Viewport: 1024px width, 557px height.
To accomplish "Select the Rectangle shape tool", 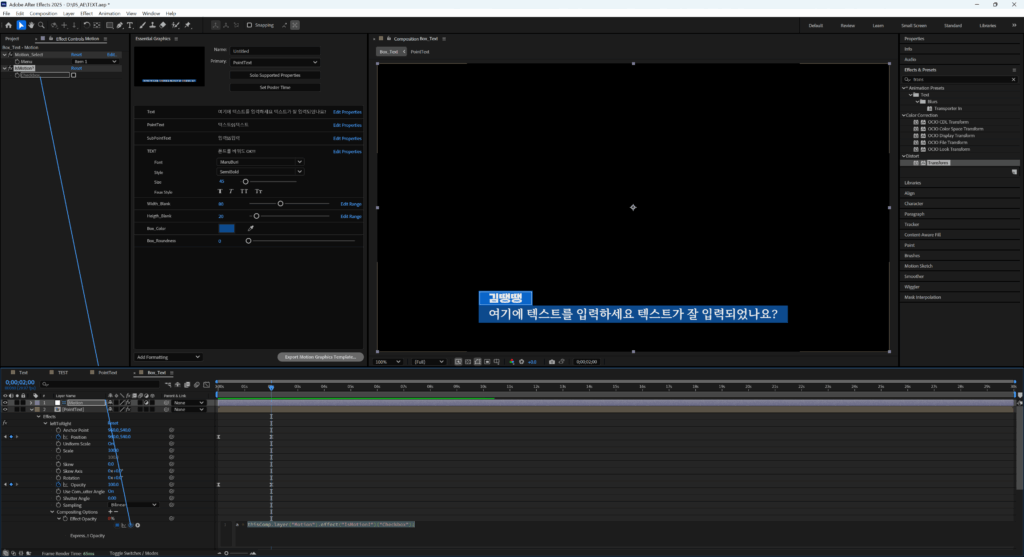I will [109, 25].
